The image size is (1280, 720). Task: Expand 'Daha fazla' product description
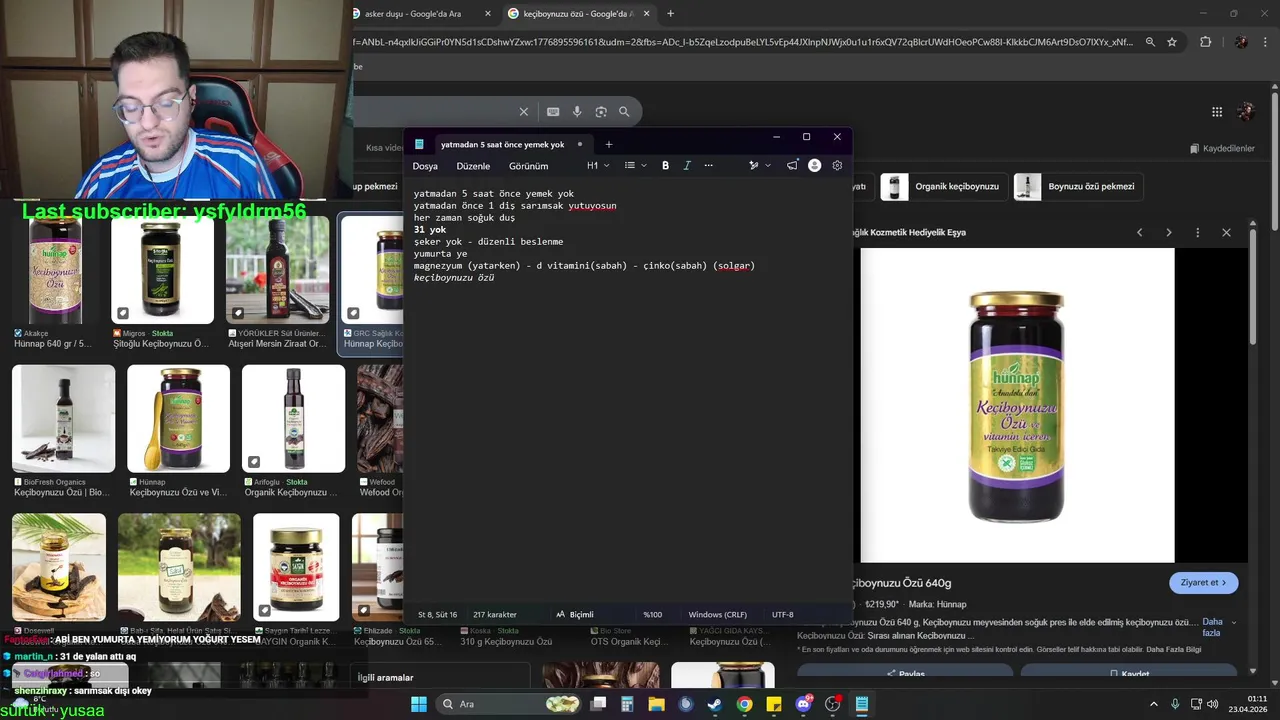click(x=1212, y=627)
